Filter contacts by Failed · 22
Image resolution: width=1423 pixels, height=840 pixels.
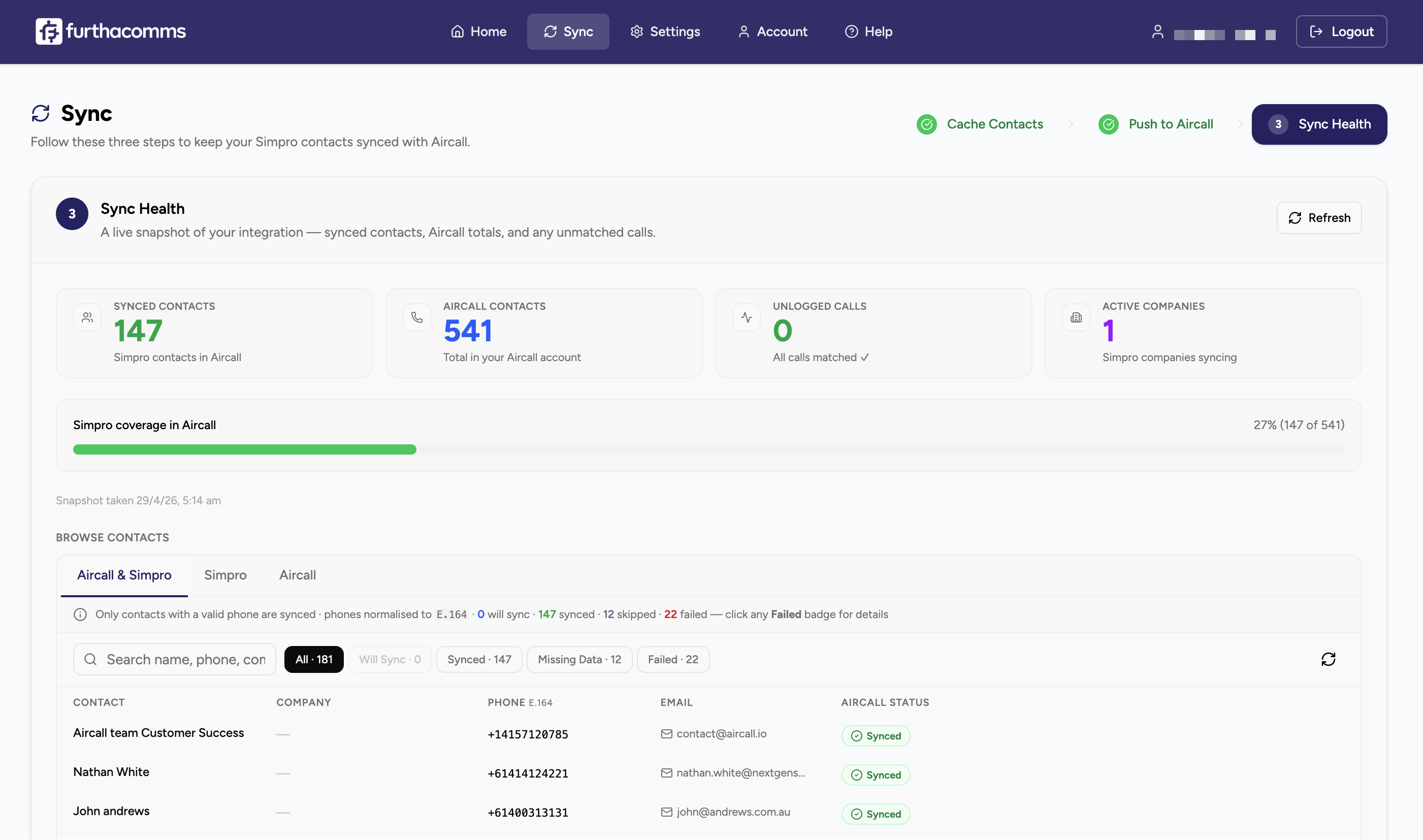coord(673,659)
